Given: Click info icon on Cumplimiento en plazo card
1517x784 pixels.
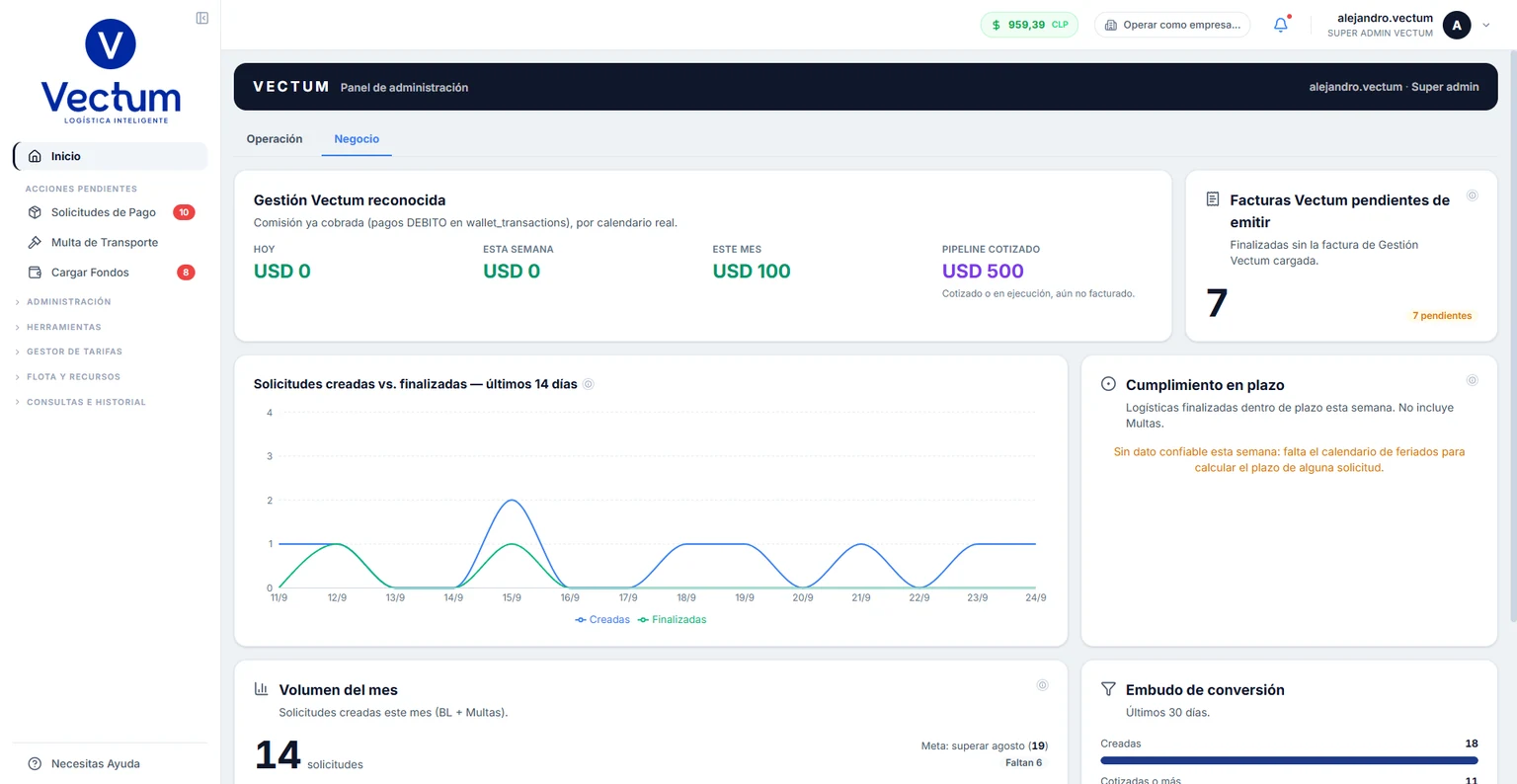Looking at the screenshot, I should point(1472,380).
